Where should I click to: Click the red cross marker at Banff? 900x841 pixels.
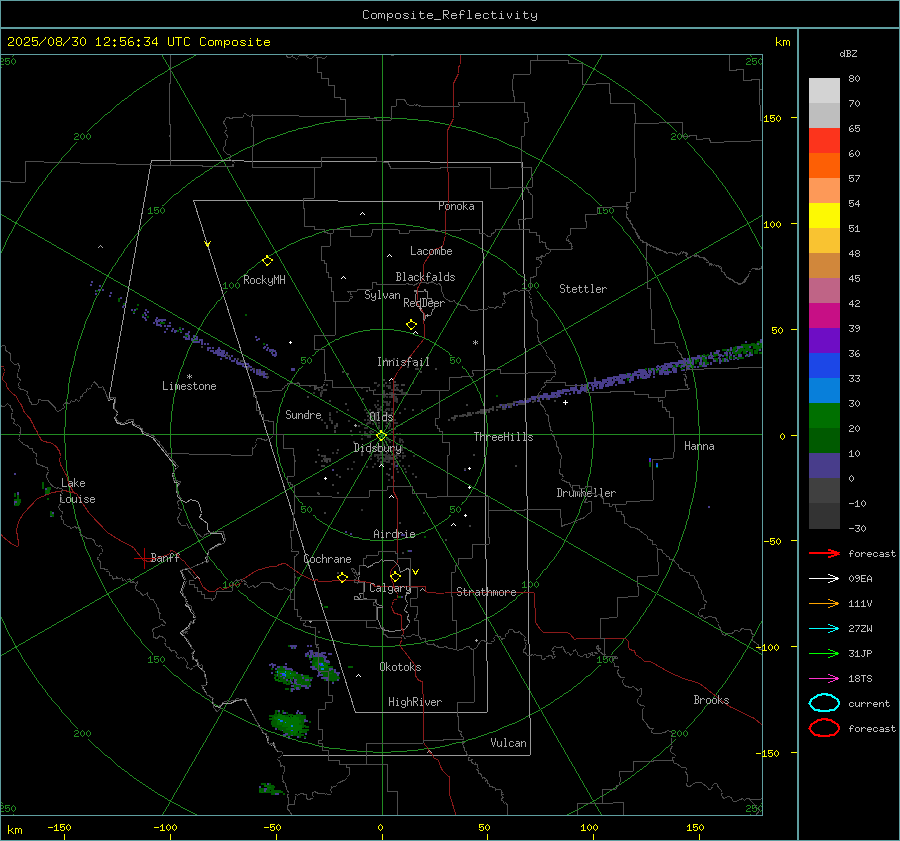[143, 558]
